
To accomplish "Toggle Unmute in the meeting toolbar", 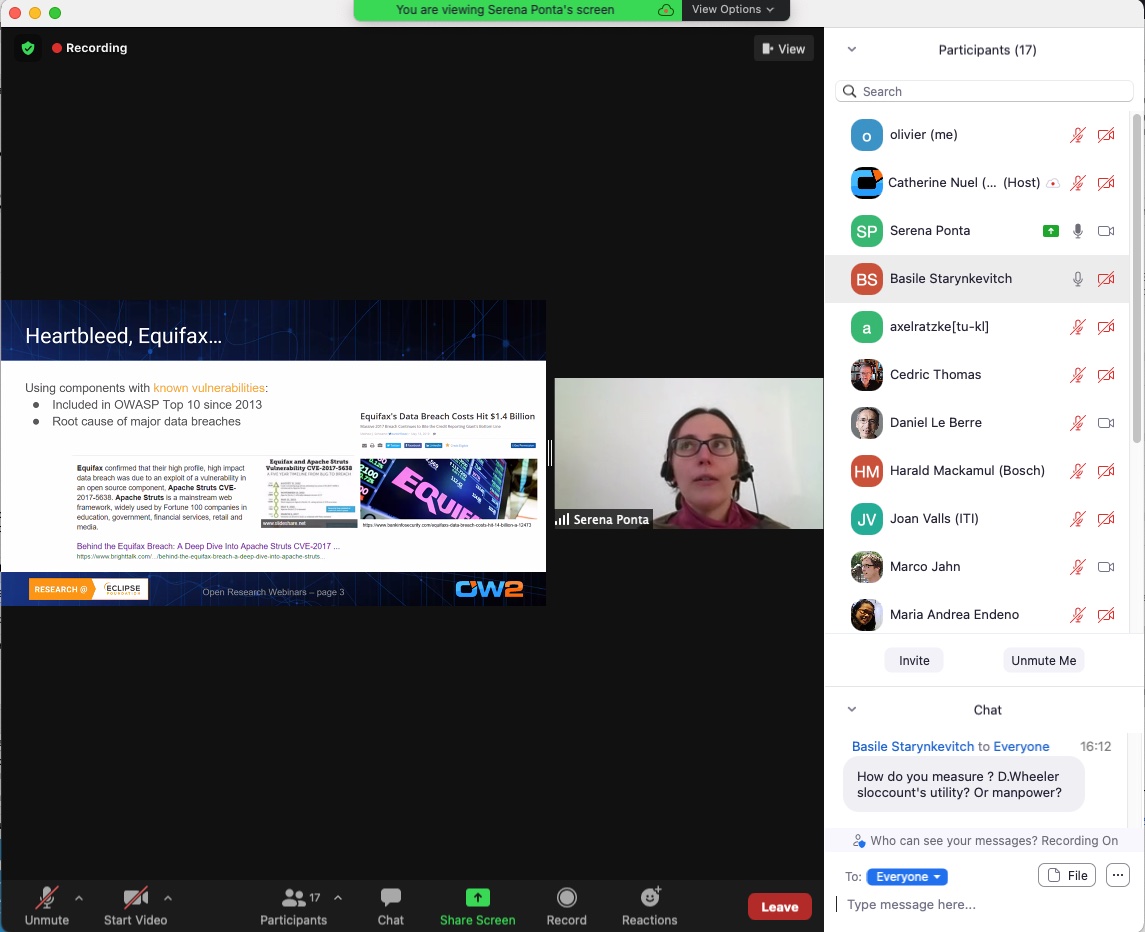I will [47, 906].
